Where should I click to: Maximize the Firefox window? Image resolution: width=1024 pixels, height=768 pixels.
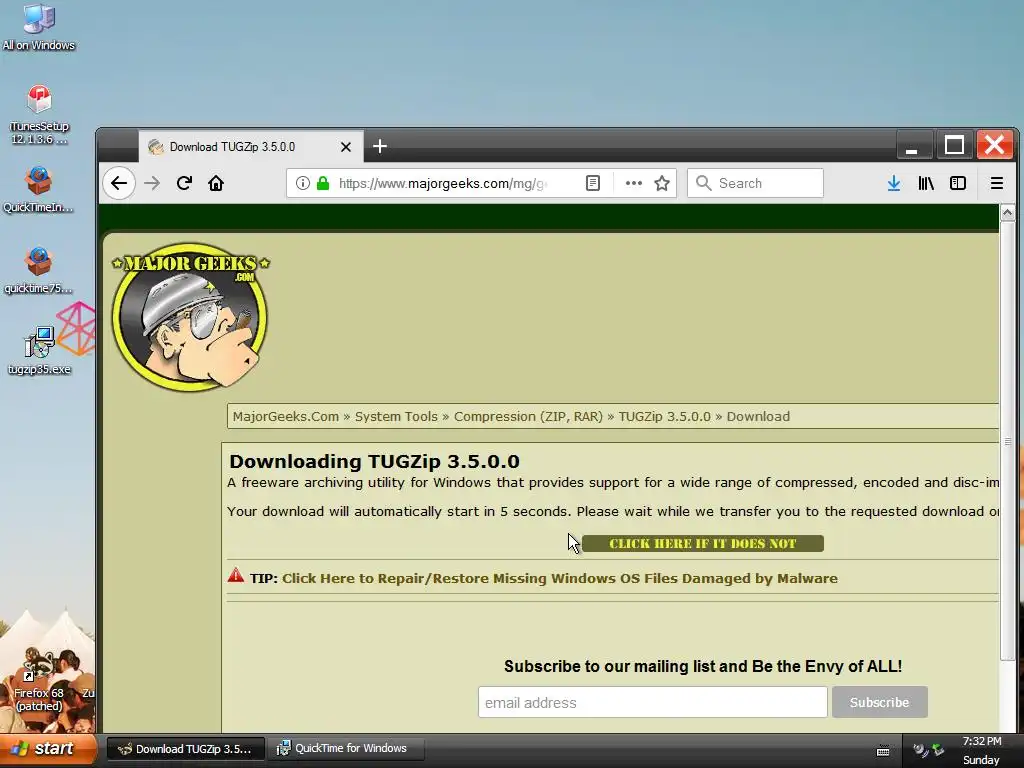[954, 145]
